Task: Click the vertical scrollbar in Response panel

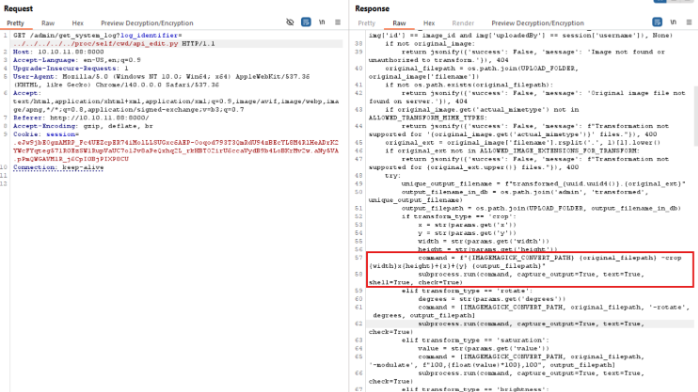Action: tap(695, 116)
